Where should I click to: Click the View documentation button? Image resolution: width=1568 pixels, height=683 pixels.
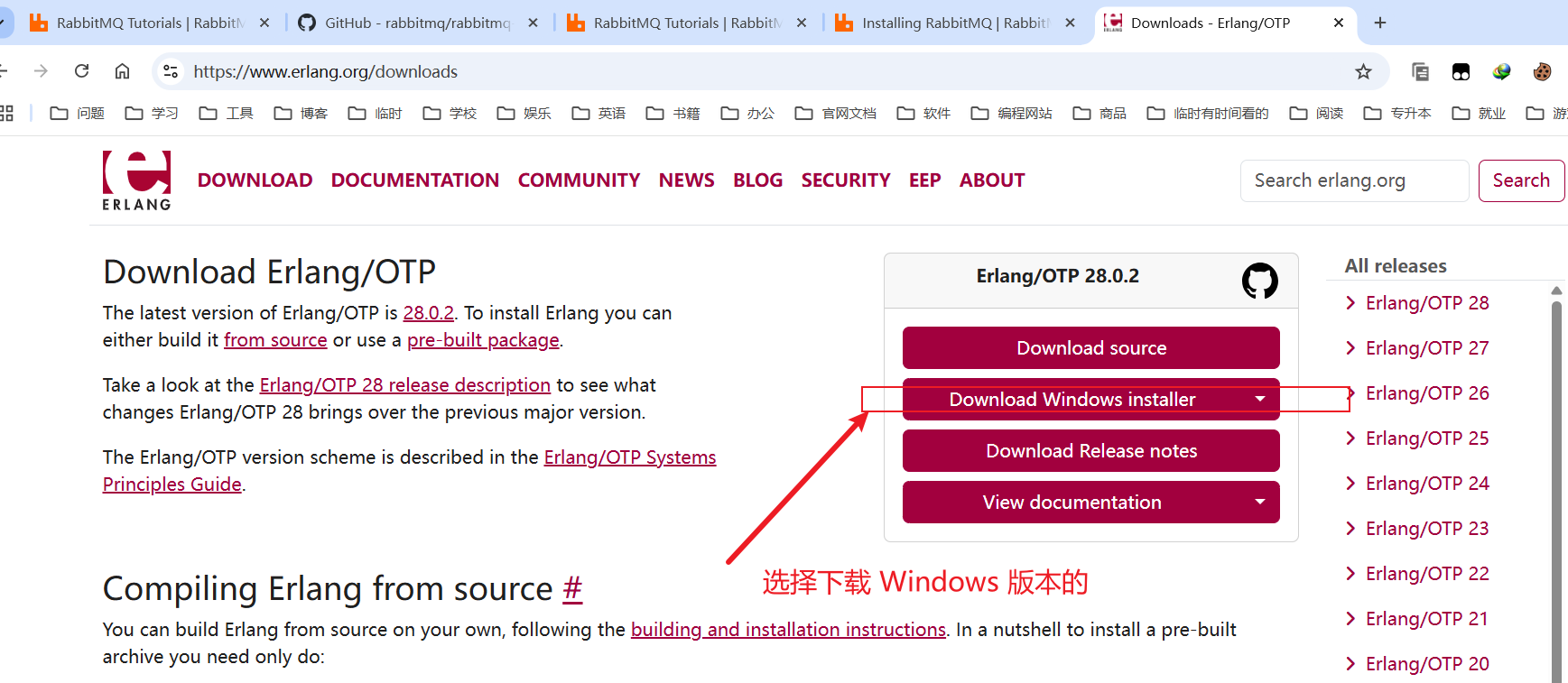tap(1072, 502)
